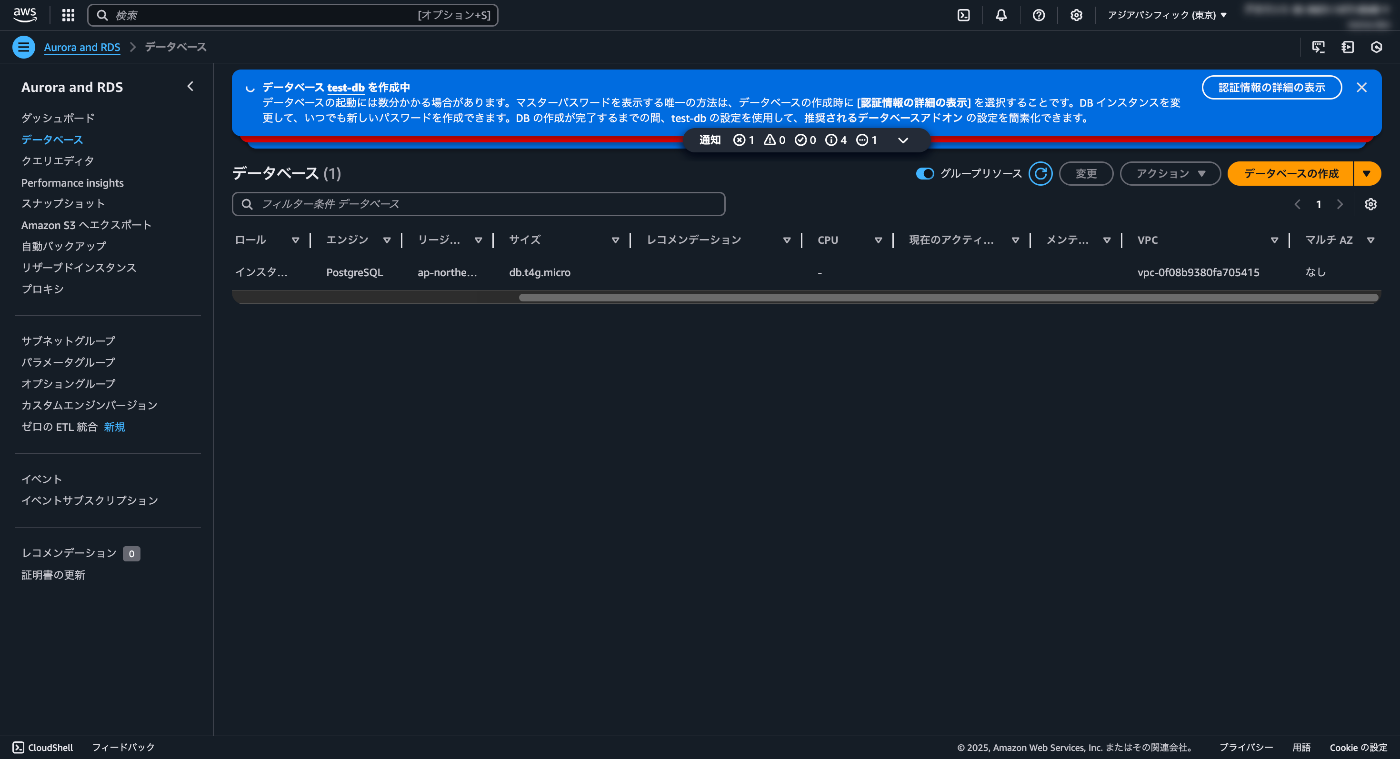Sort by VPC column

coord(1275,240)
